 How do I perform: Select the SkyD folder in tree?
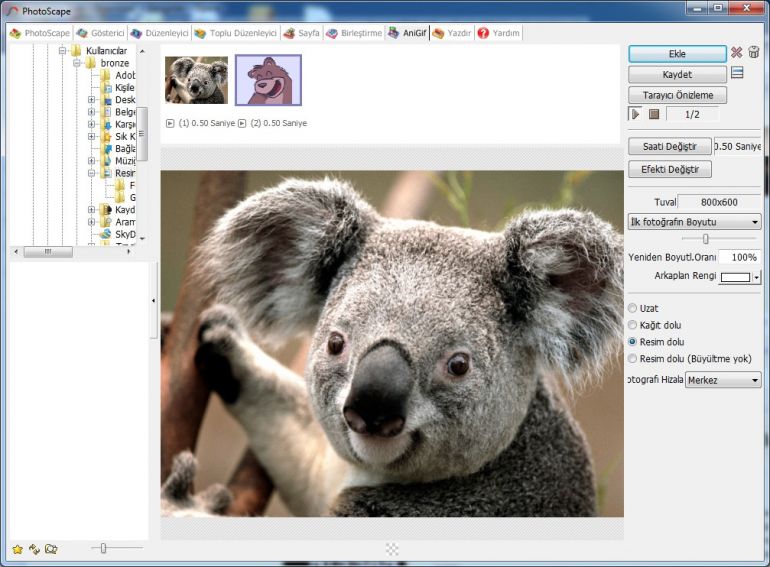point(125,234)
